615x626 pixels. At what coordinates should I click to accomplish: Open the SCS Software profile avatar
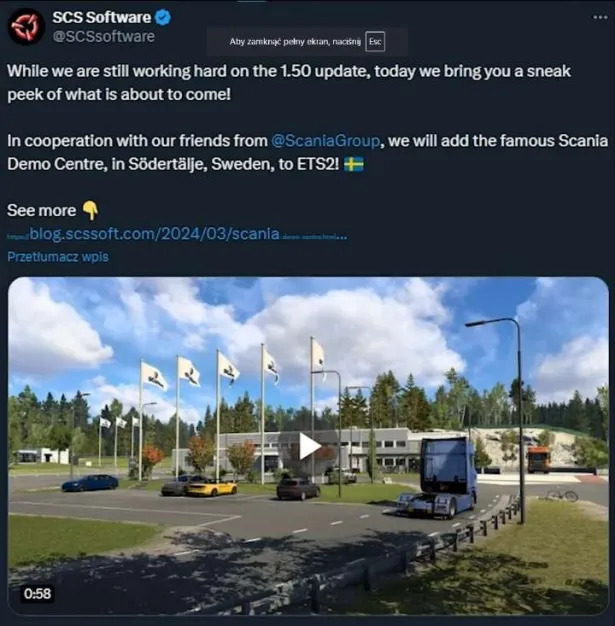(x=26, y=27)
